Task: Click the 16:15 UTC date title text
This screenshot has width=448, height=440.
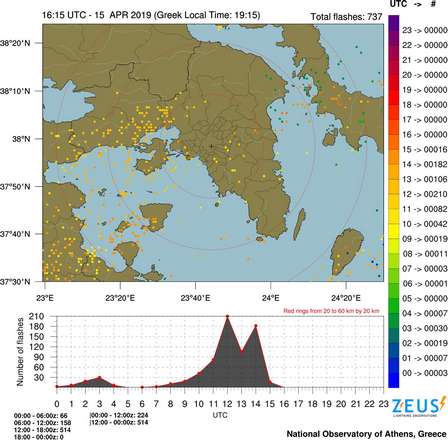Action: pos(151,15)
